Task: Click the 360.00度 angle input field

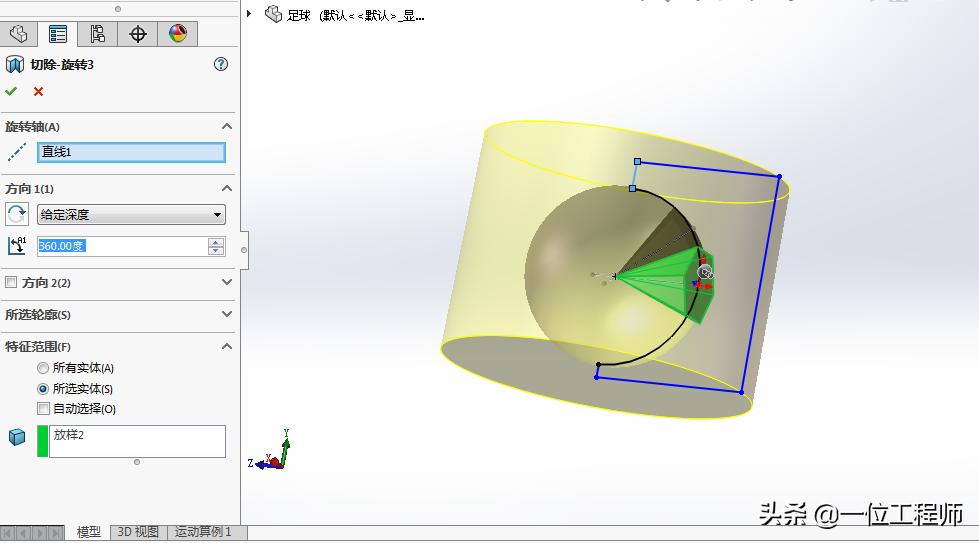Action: click(x=120, y=246)
